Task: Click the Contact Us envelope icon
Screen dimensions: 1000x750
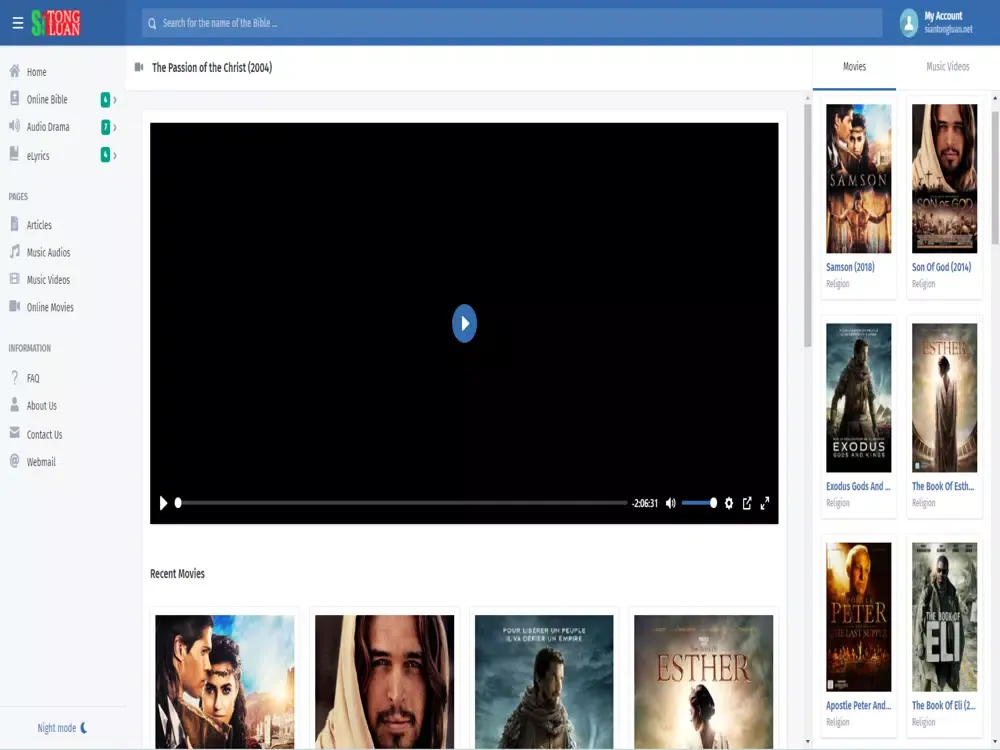Action: [x=15, y=433]
